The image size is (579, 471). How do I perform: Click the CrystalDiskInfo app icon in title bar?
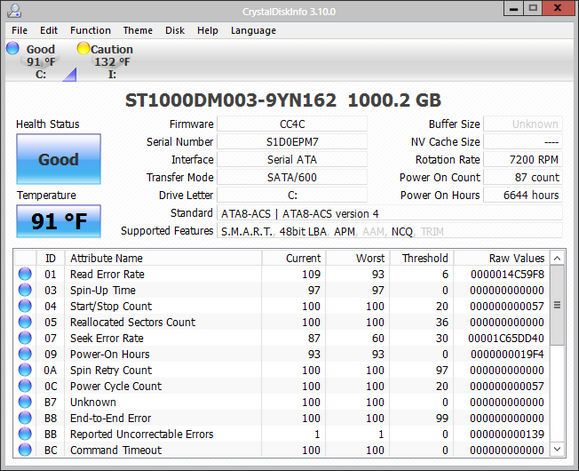[x=14, y=10]
